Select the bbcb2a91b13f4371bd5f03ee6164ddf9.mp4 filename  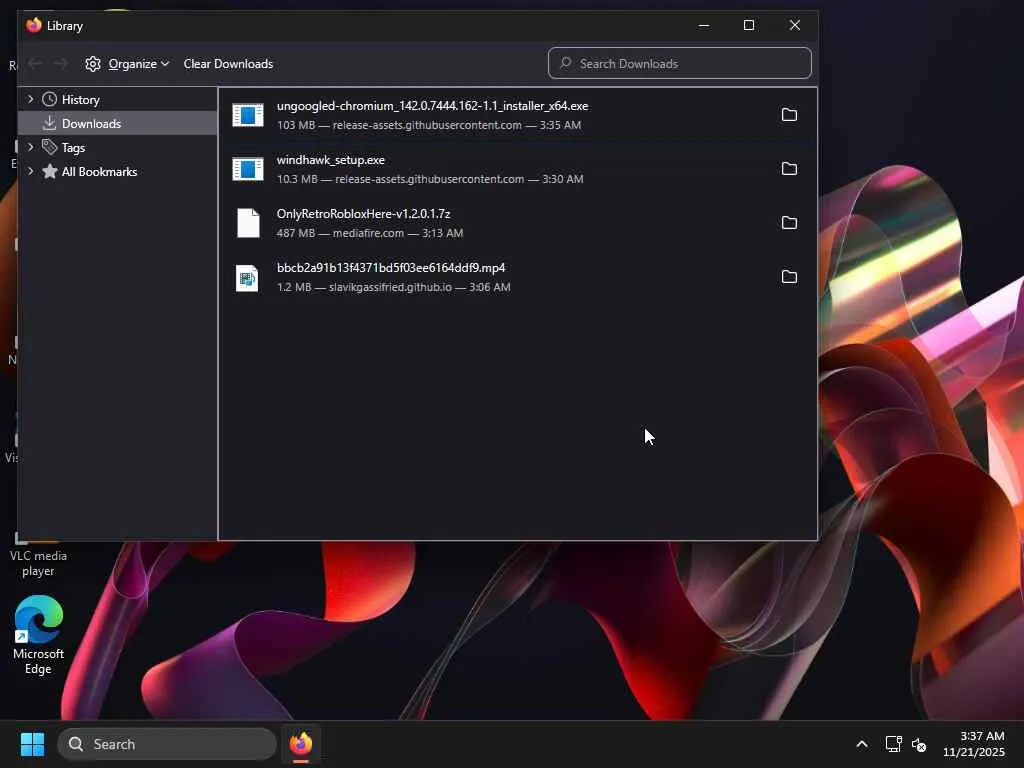(x=391, y=268)
